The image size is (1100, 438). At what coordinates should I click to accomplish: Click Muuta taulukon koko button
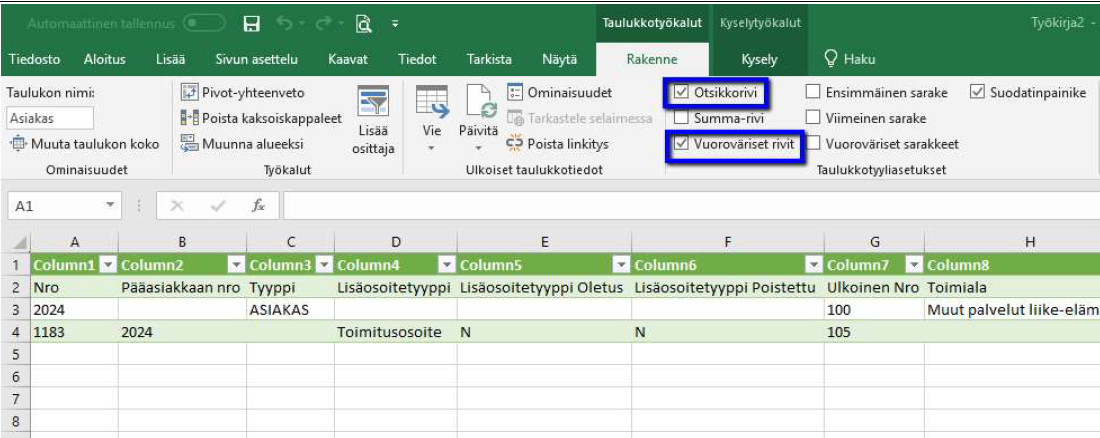[x=85, y=144]
